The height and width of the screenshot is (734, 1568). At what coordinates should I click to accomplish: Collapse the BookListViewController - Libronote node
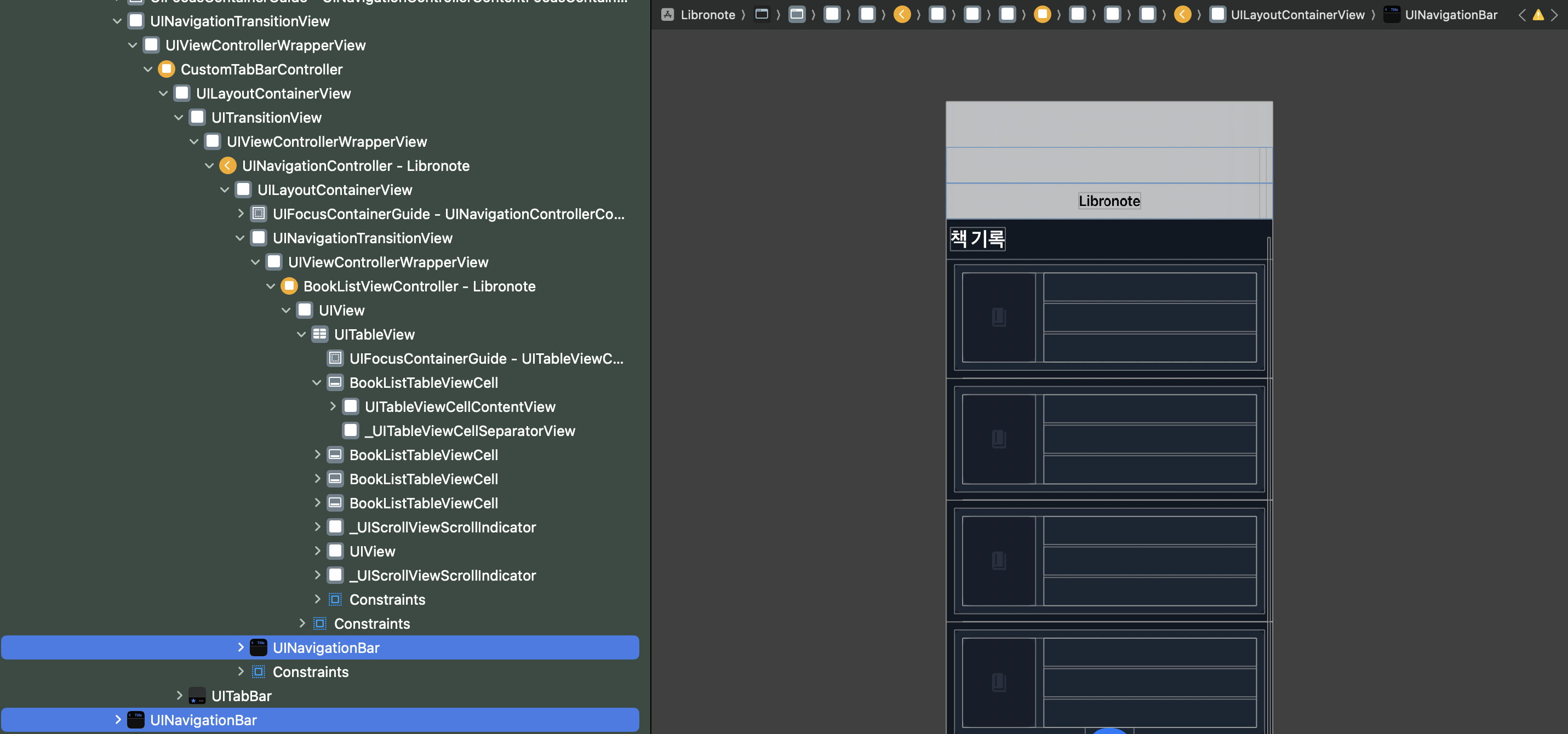coord(271,286)
